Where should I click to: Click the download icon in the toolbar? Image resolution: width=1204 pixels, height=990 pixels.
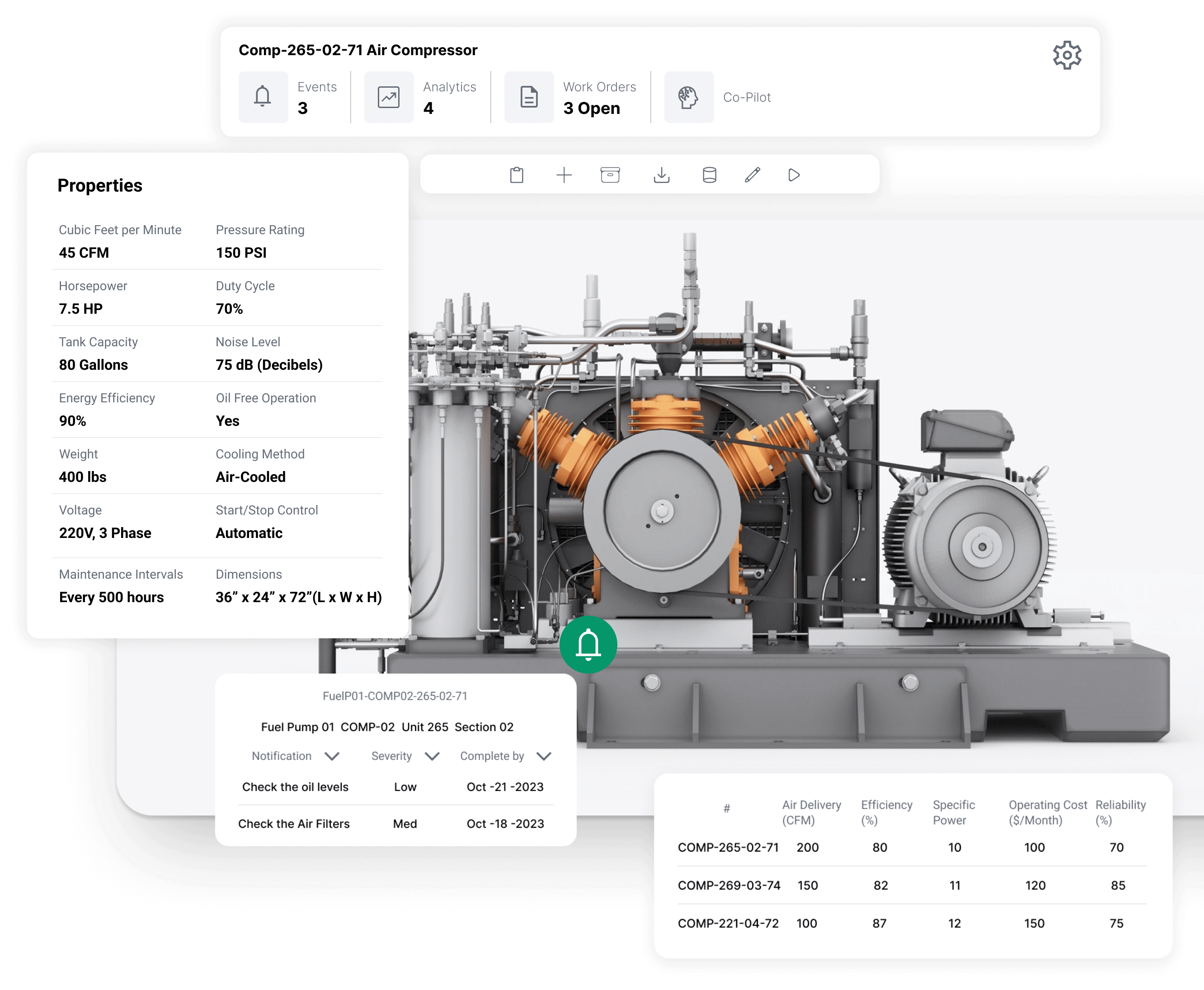pyautogui.click(x=661, y=174)
